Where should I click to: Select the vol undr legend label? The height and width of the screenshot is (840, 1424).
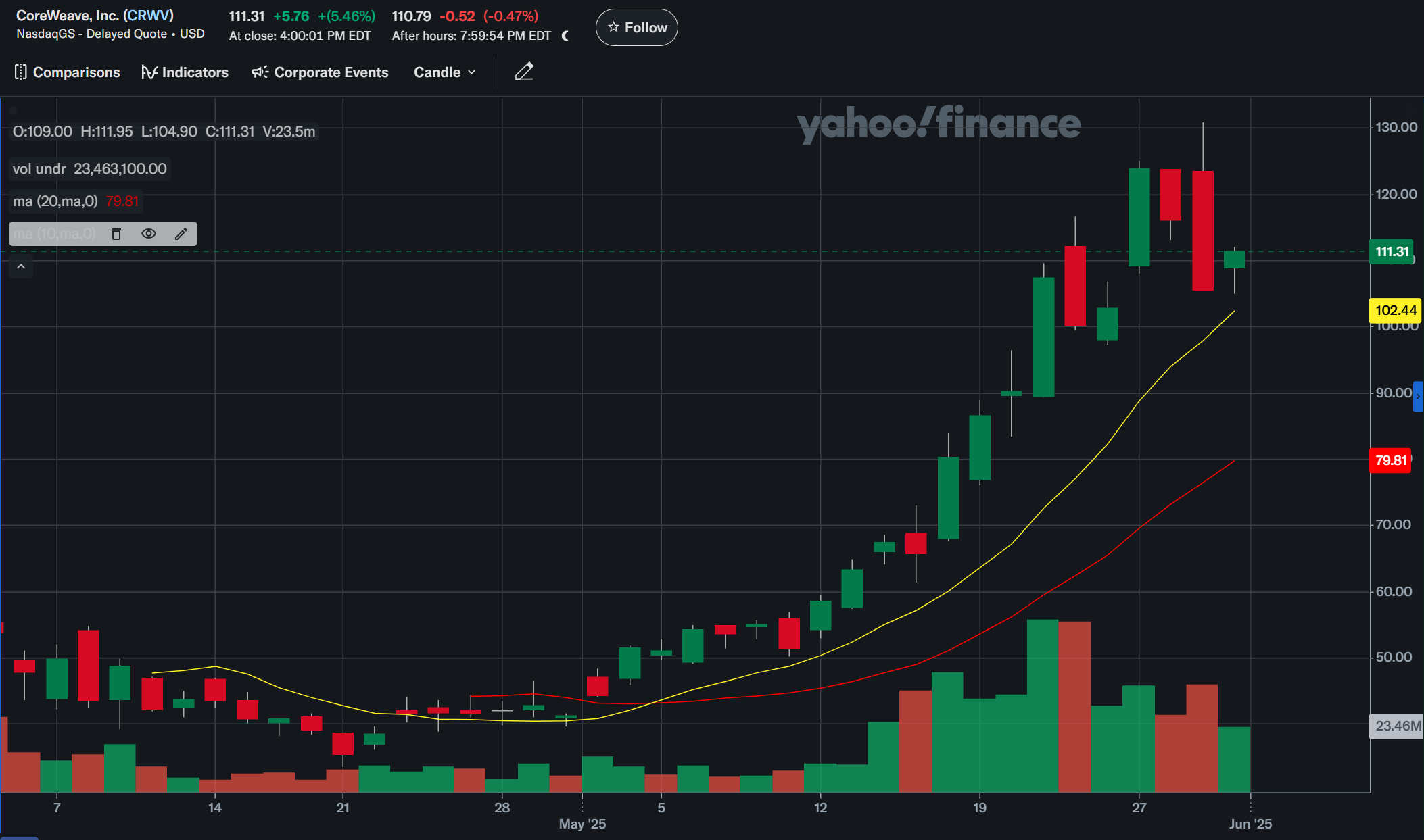coord(39,169)
